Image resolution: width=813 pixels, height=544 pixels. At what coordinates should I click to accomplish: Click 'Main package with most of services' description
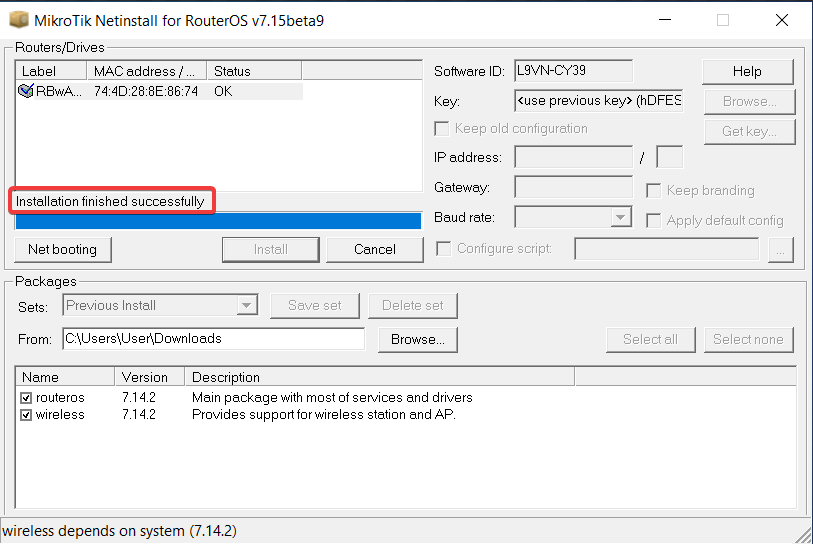[x=332, y=398]
